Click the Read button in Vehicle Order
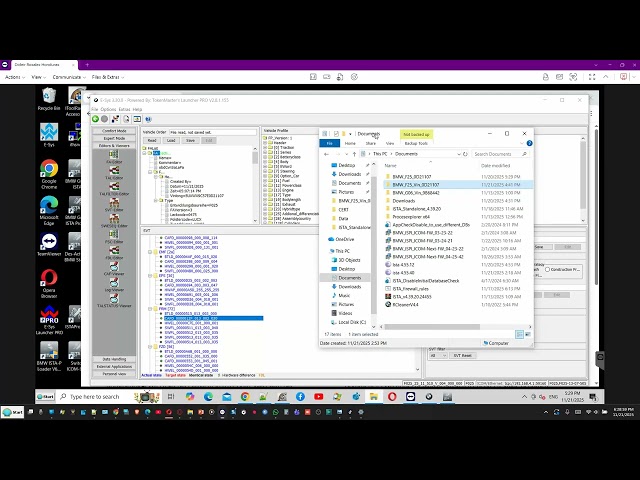The width and height of the screenshot is (640, 480). [x=152, y=140]
